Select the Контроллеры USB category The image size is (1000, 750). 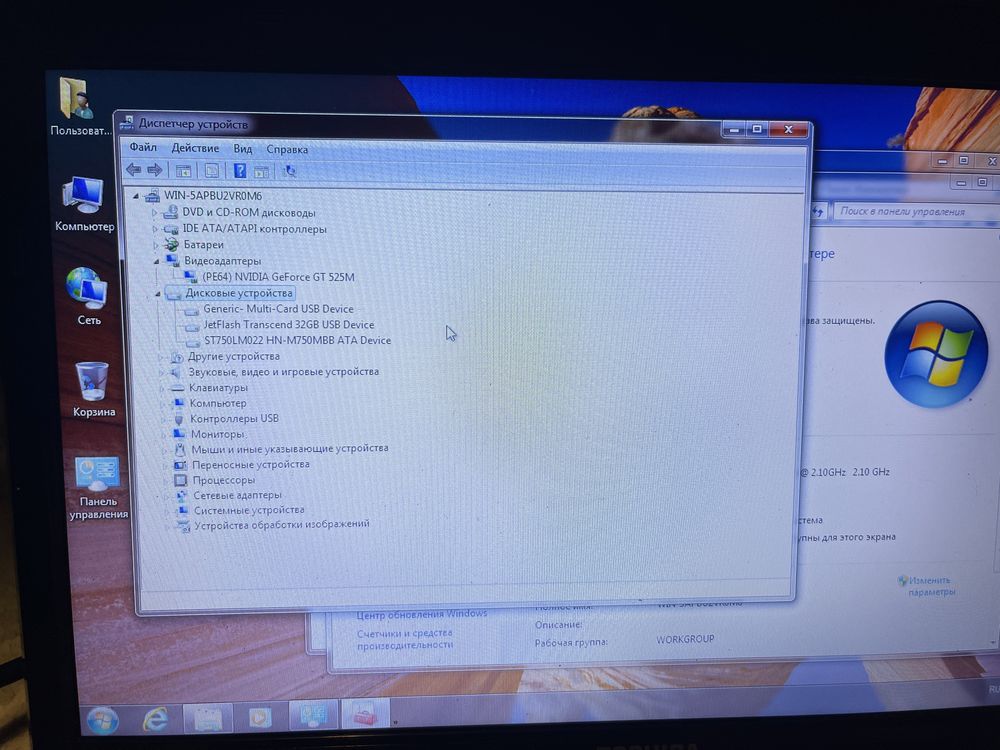tap(234, 418)
